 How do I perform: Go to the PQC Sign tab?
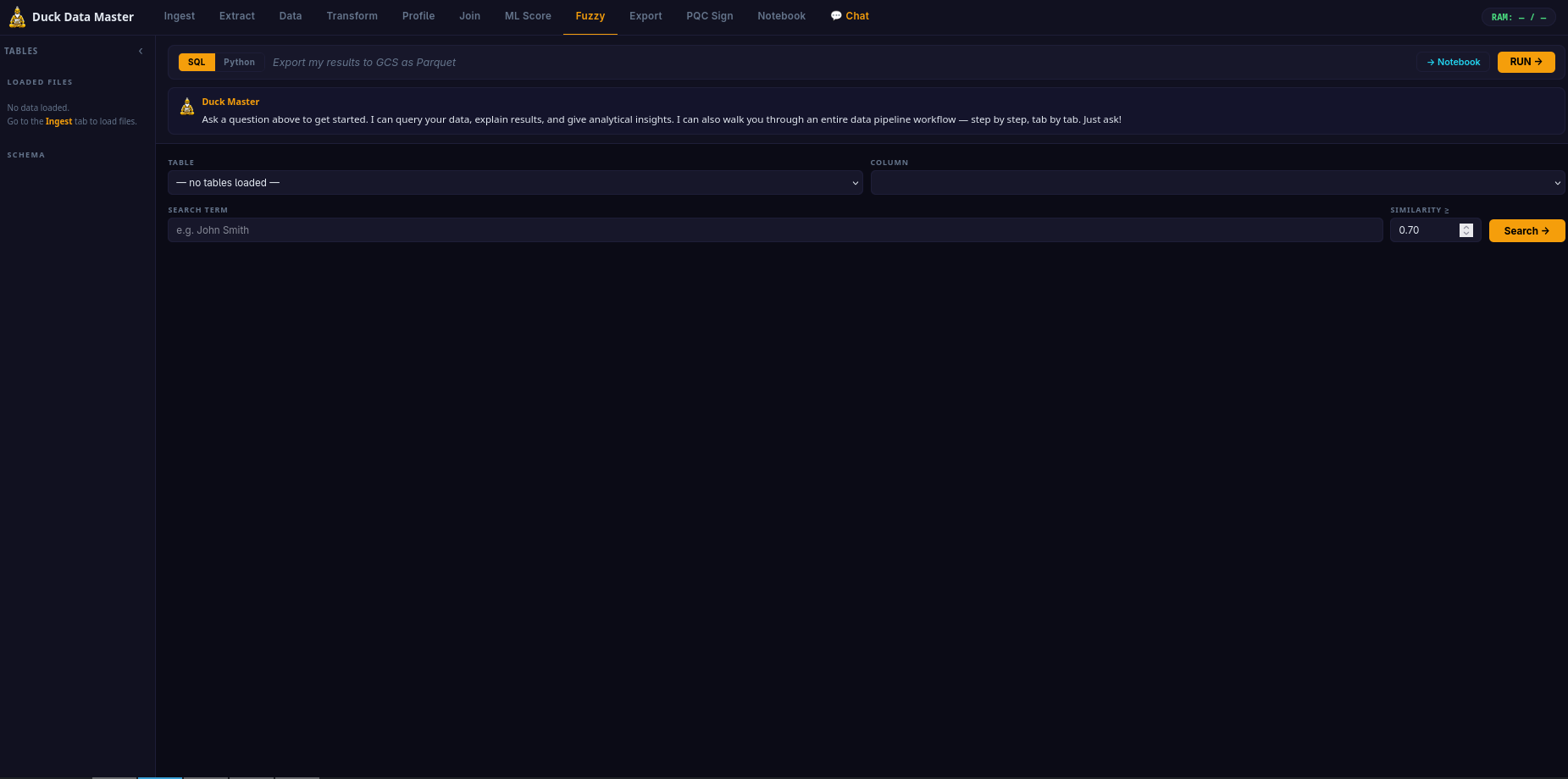(710, 16)
